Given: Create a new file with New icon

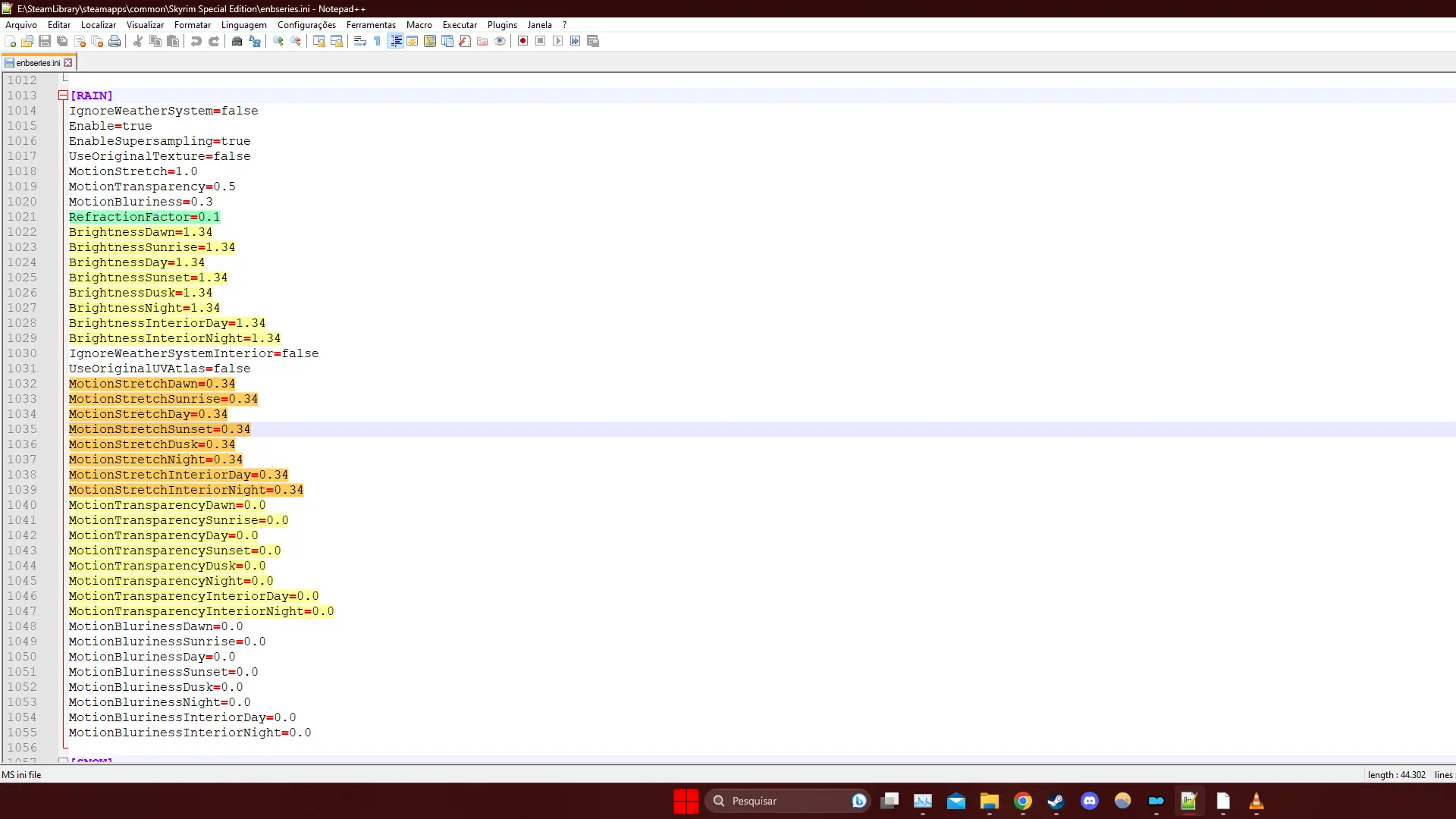Looking at the screenshot, I should point(11,41).
